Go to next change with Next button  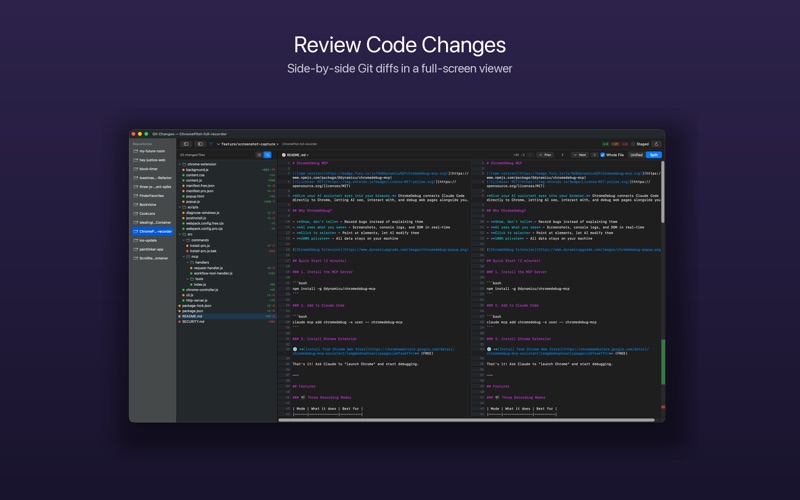pyautogui.click(x=580, y=155)
